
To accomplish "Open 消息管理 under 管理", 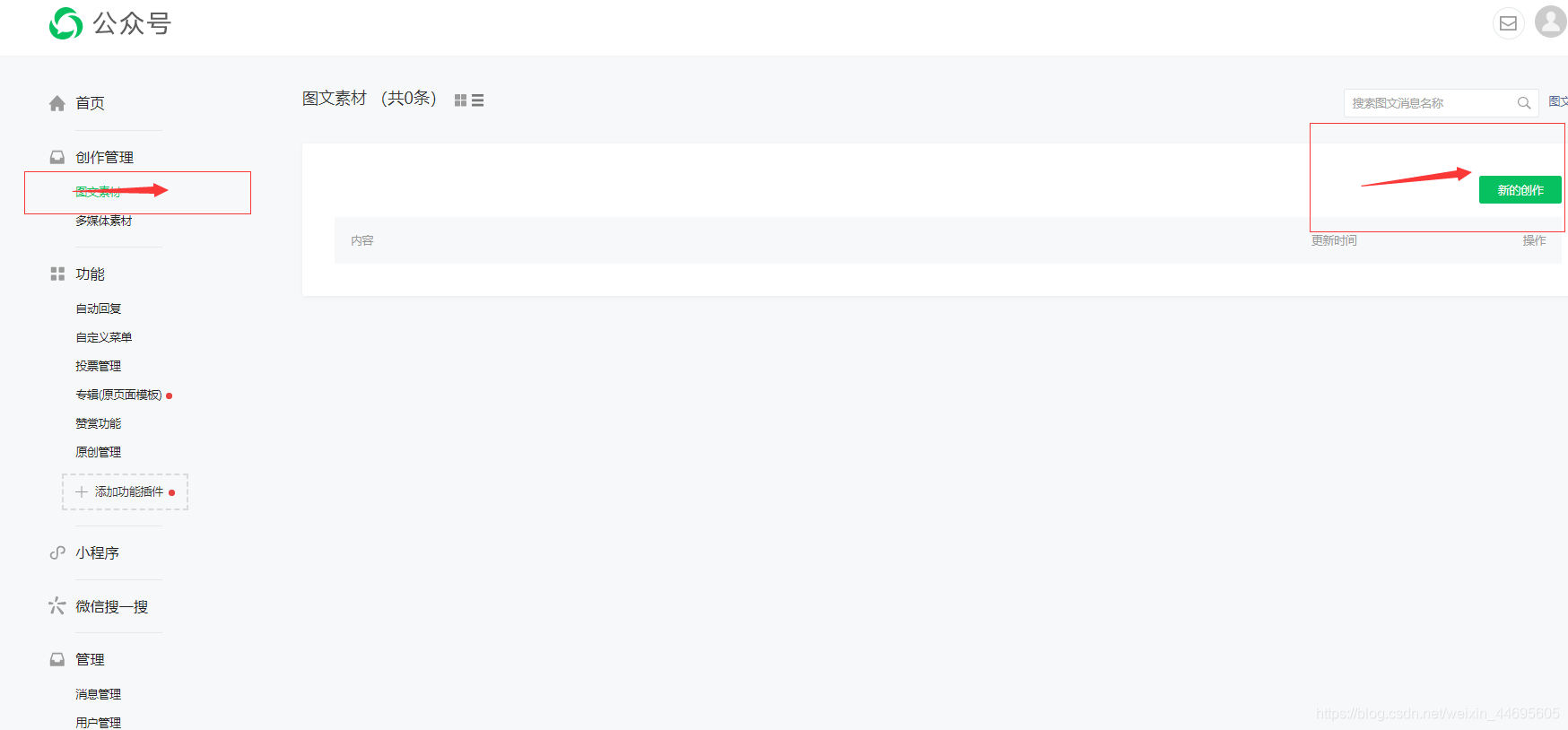I will pos(99,694).
